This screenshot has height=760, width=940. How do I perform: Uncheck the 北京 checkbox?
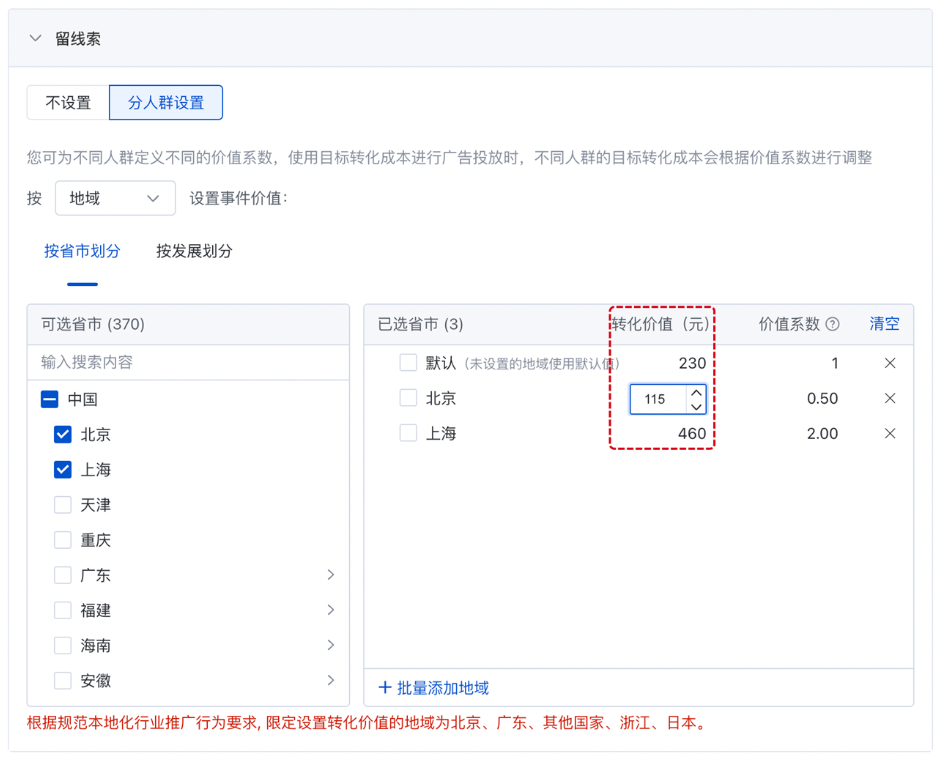pyautogui.click(x=62, y=434)
